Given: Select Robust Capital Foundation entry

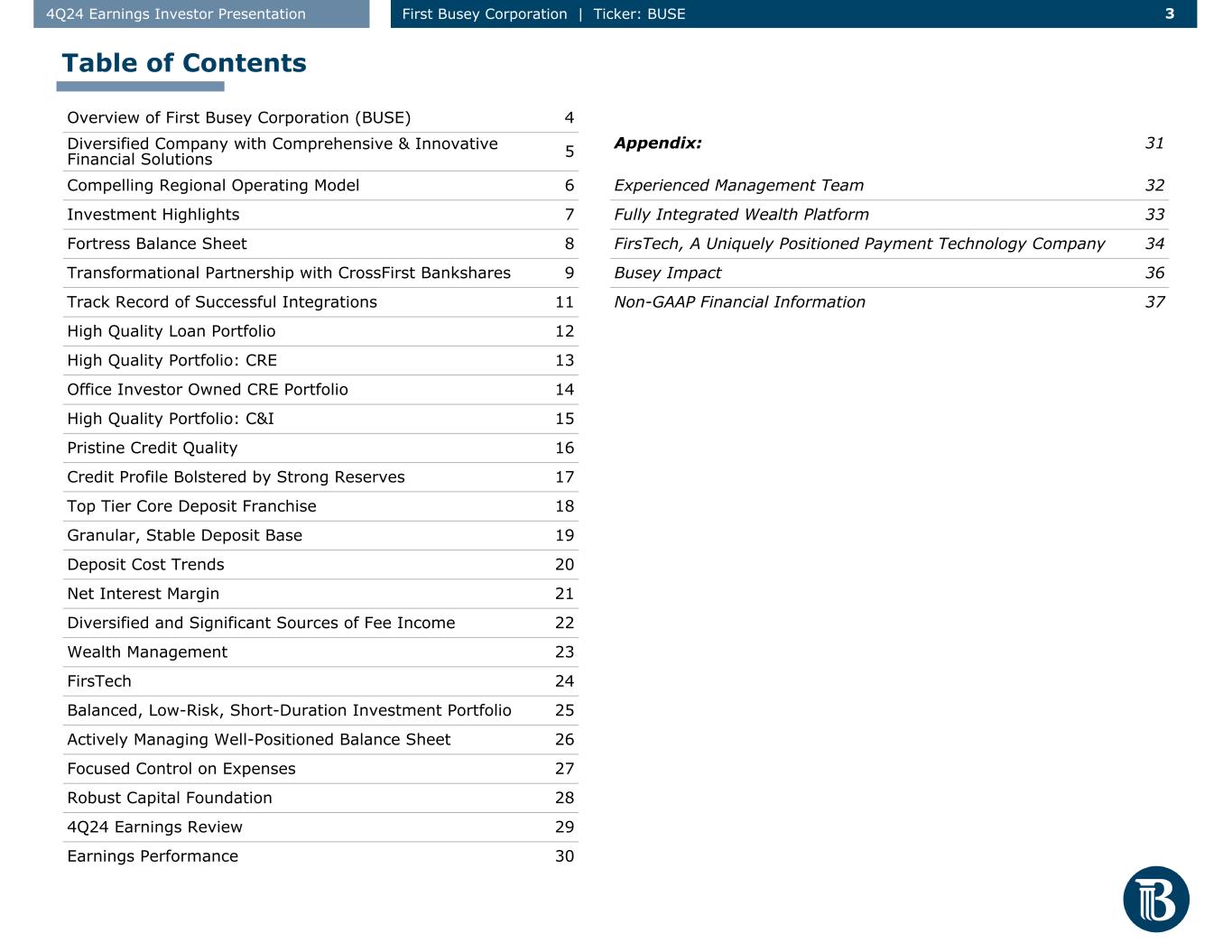Looking at the screenshot, I should [x=320, y=798].
